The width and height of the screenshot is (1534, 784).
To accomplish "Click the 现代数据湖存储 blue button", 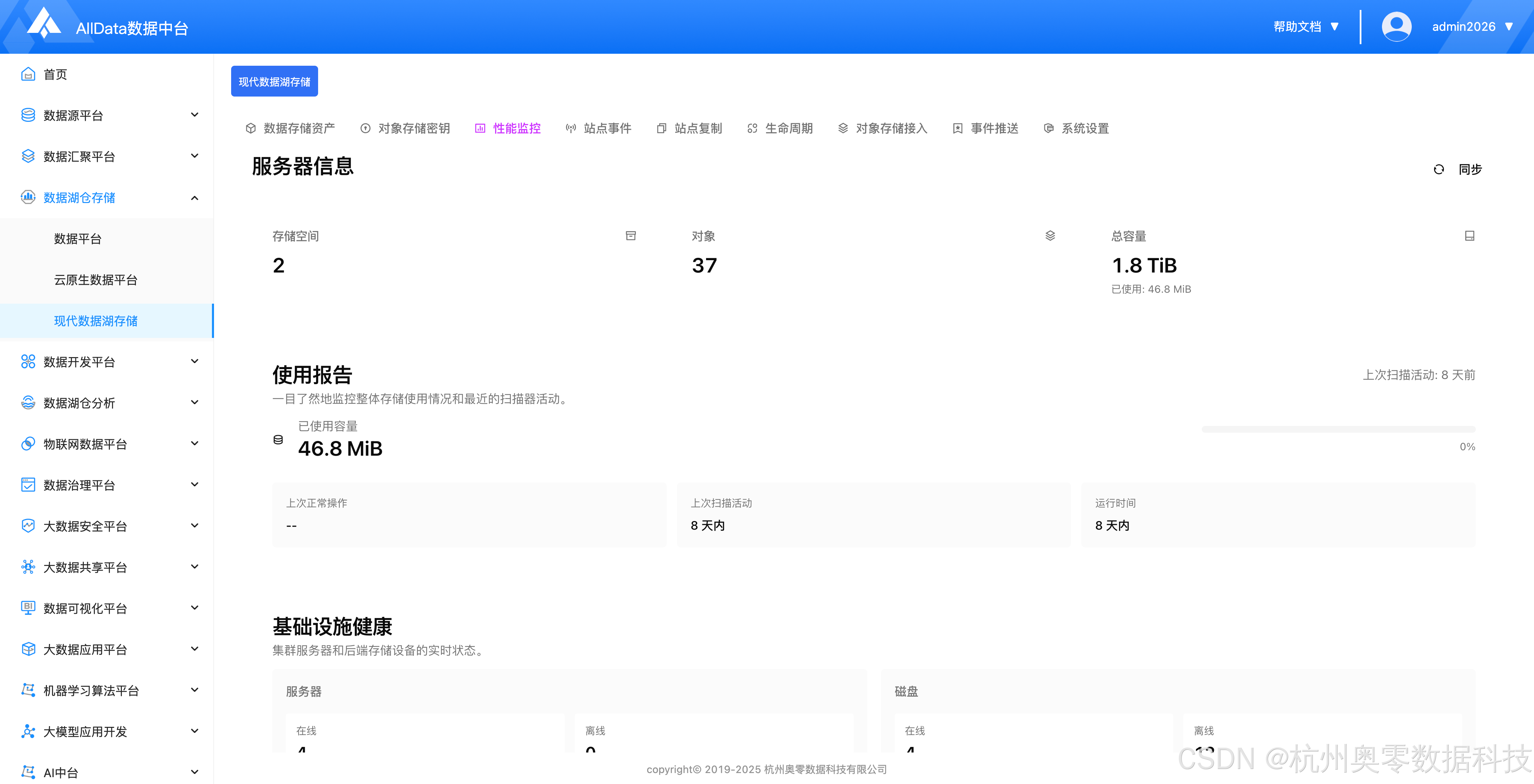I will tap(274, 81).
